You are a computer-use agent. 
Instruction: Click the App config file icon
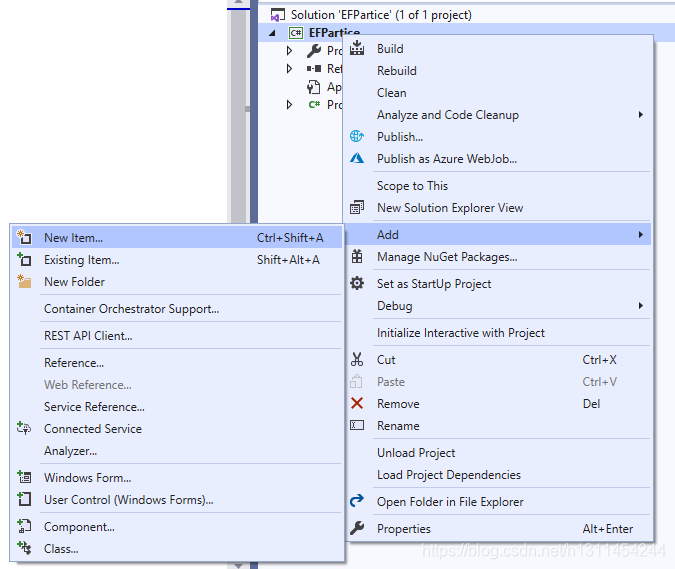click(314, 87)
